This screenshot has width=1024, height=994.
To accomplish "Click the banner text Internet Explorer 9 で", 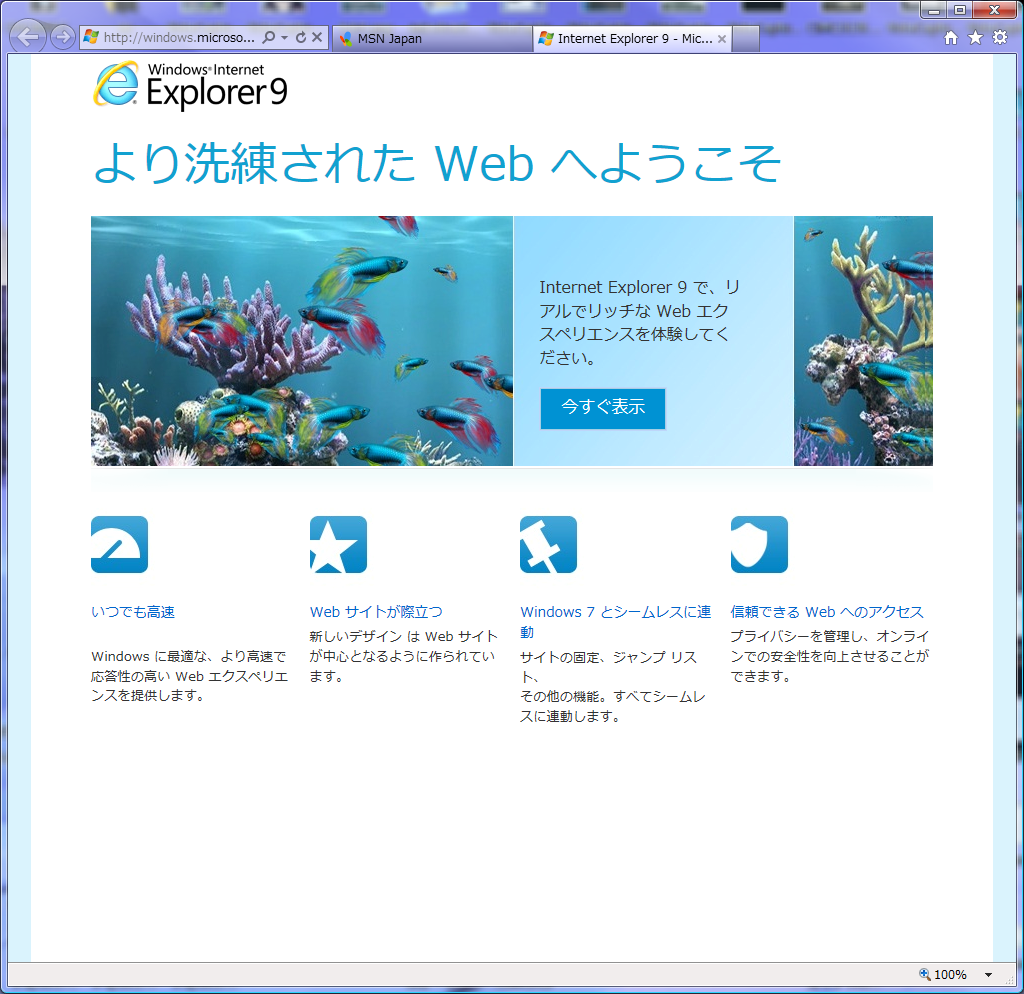I will pyautogui.click(x=639, y=323).
